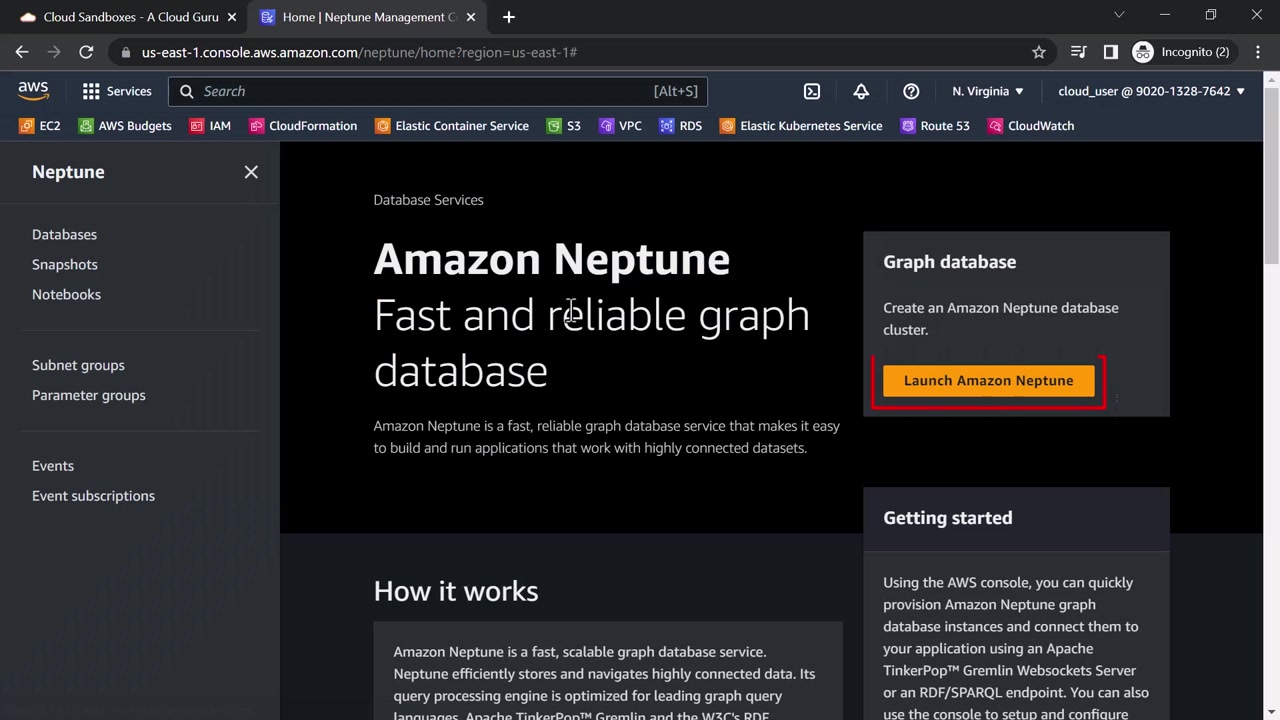This screenshot has height=720, width=1280.
Task: Open the AWS CloudShell icon
Action: pyautogui.click(x=812, y=91)
